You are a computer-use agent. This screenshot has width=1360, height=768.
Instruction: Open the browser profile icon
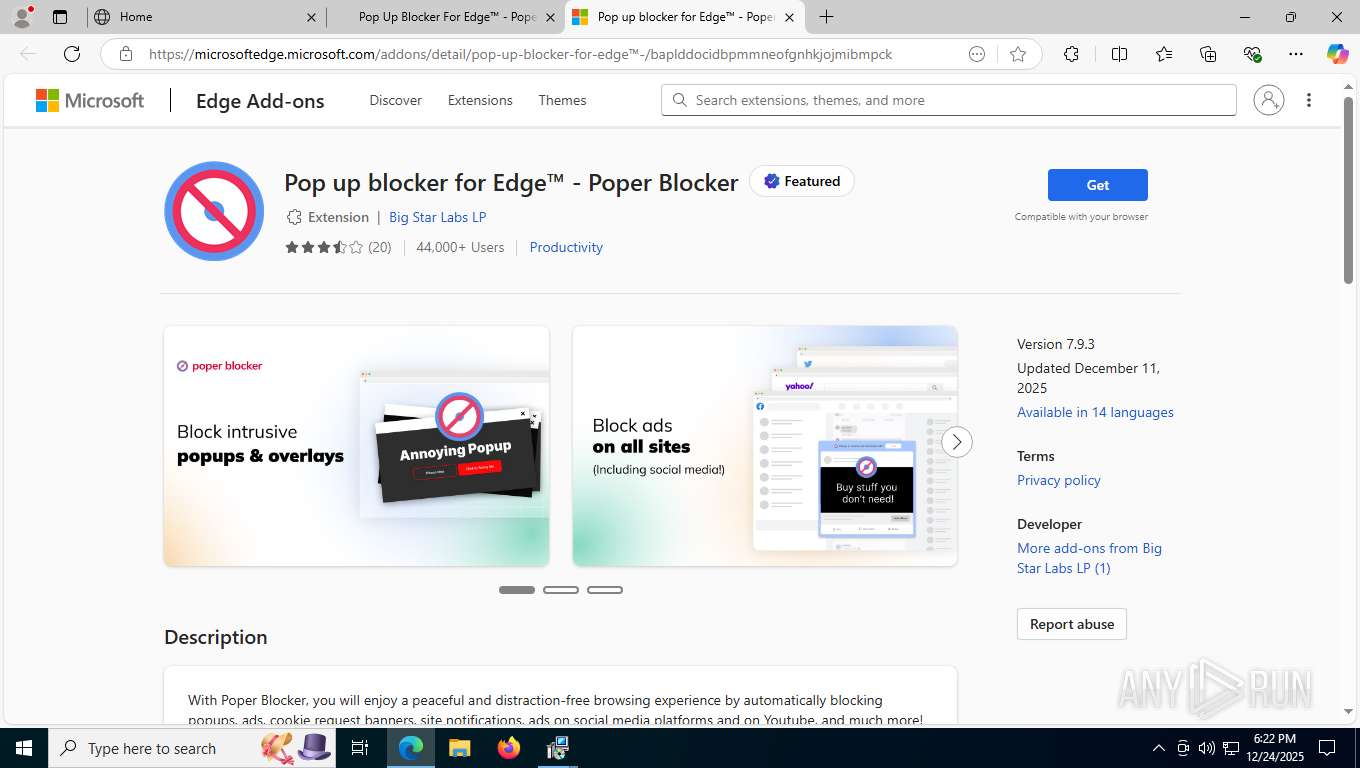(x=22, y=17)
